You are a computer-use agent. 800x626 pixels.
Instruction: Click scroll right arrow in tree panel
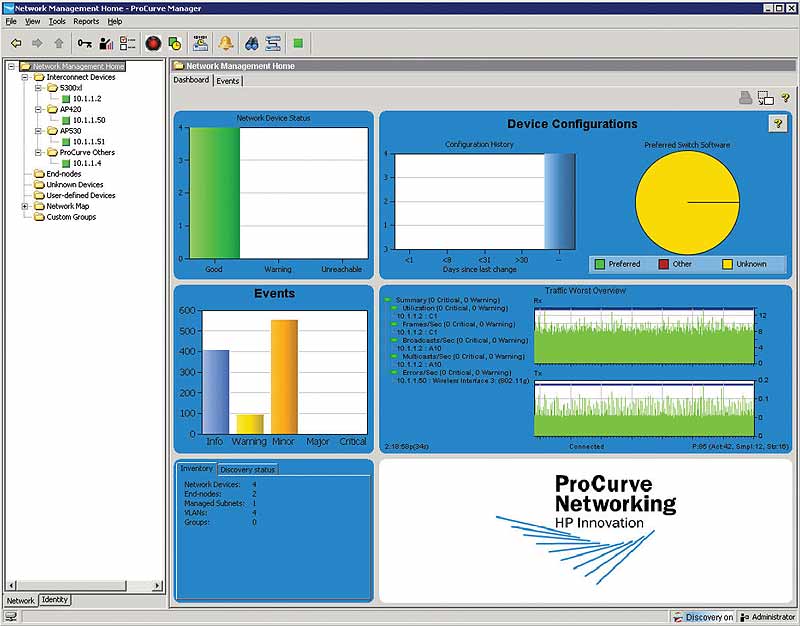158,585
